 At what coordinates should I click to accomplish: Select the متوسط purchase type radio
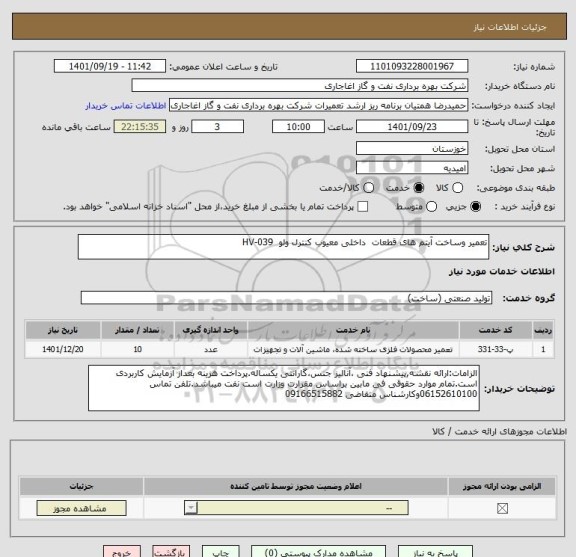click(x=431, y=207)
